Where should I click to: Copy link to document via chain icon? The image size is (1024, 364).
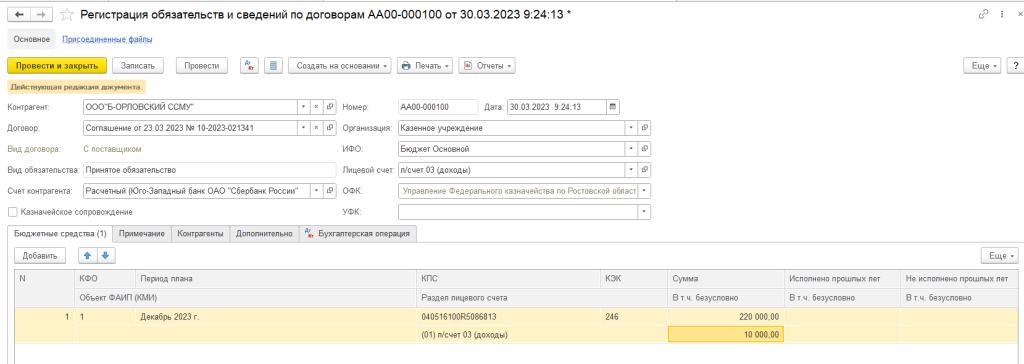(984, 14)
